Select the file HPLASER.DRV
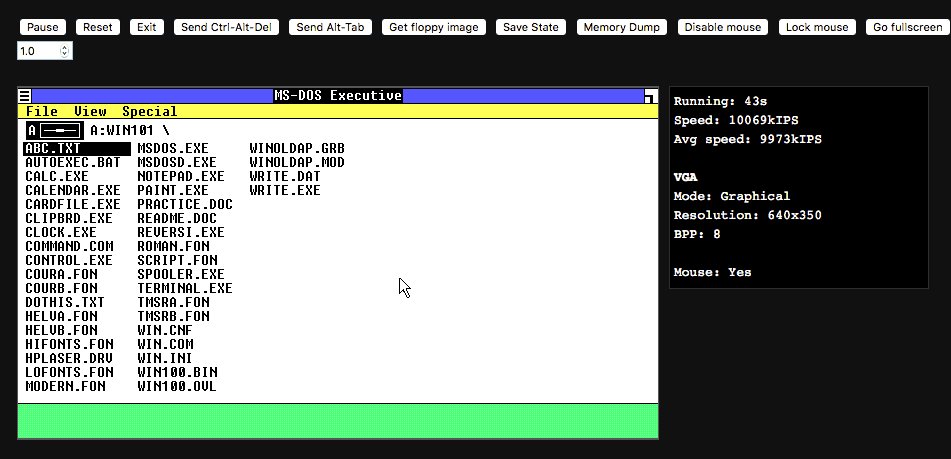 [x=69, y=358]
